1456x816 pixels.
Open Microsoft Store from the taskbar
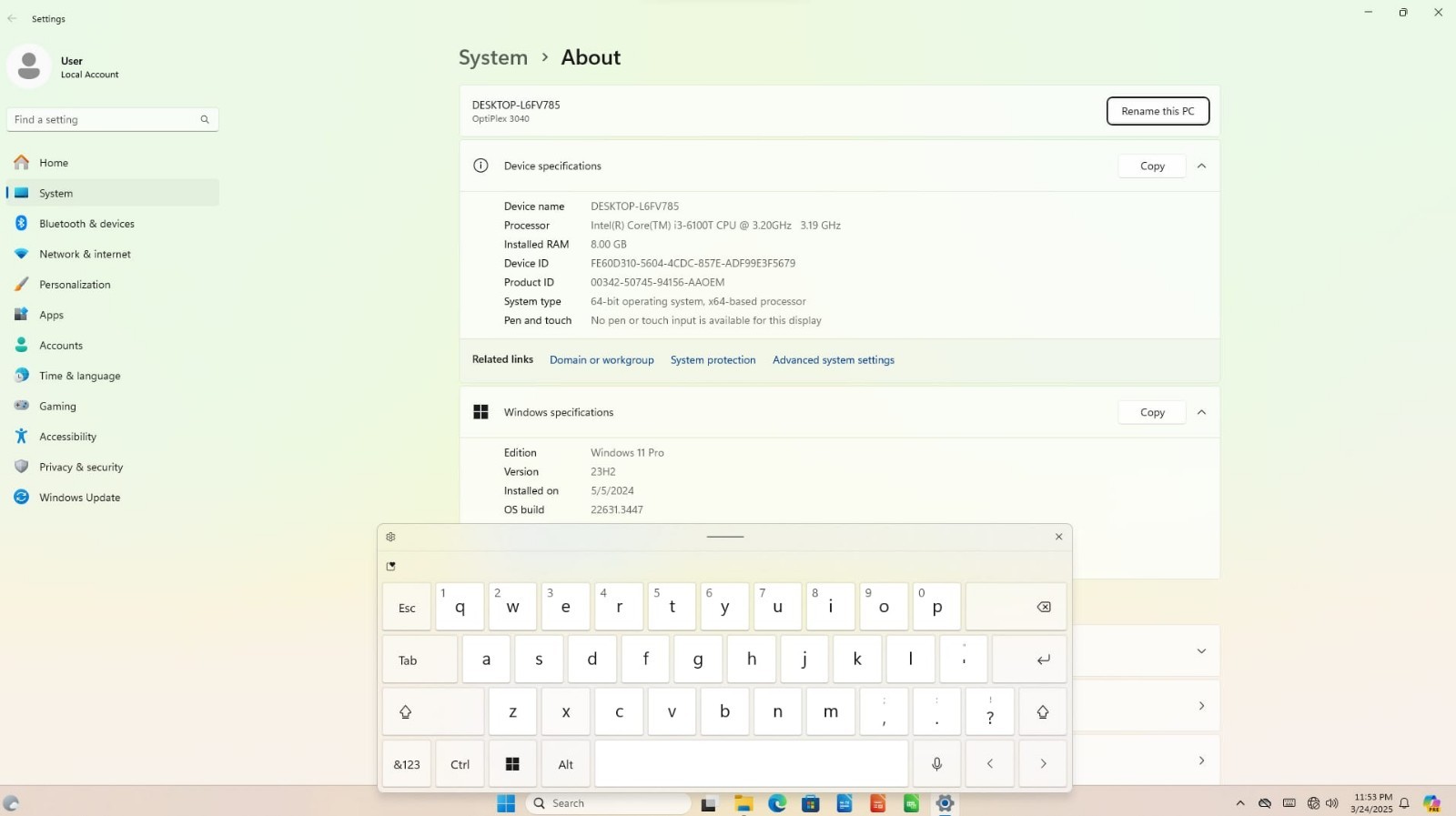click(811, 803)
